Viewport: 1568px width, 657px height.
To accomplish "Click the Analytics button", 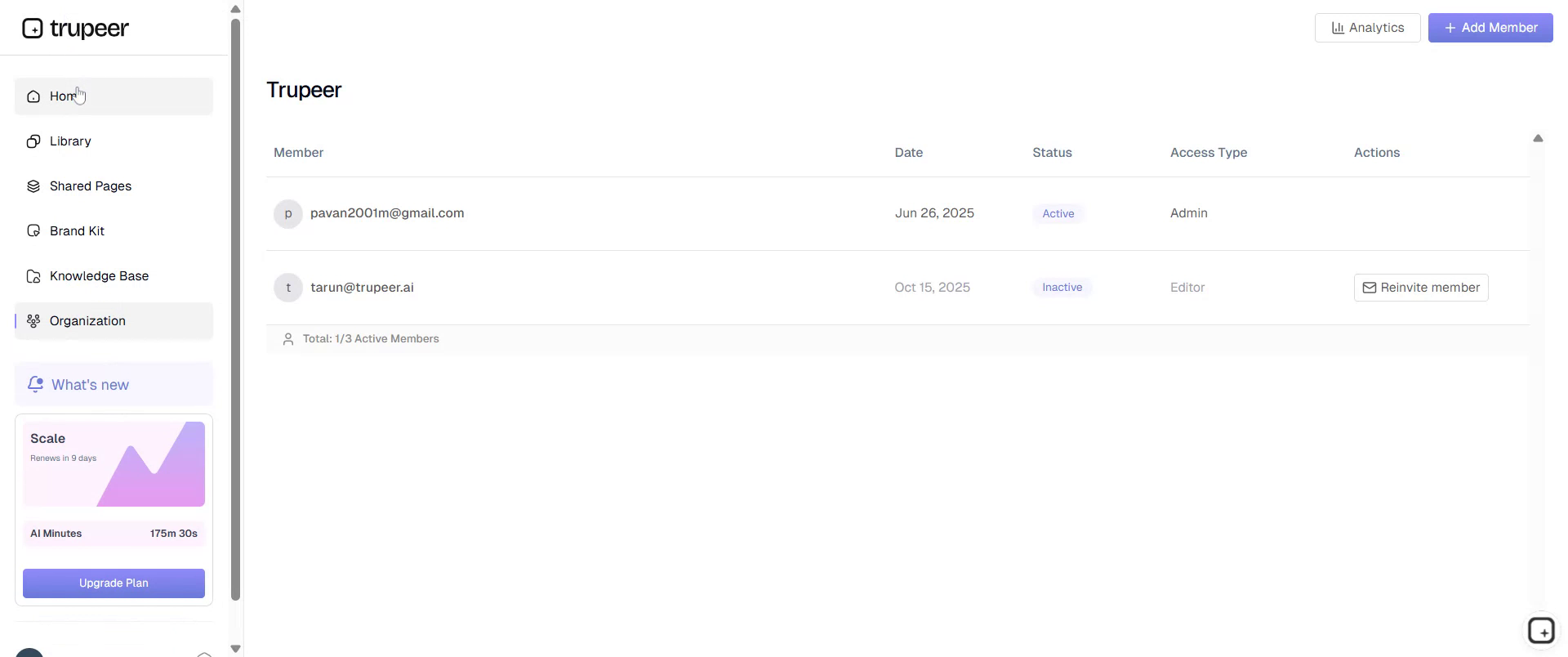I will (1367, 28).
